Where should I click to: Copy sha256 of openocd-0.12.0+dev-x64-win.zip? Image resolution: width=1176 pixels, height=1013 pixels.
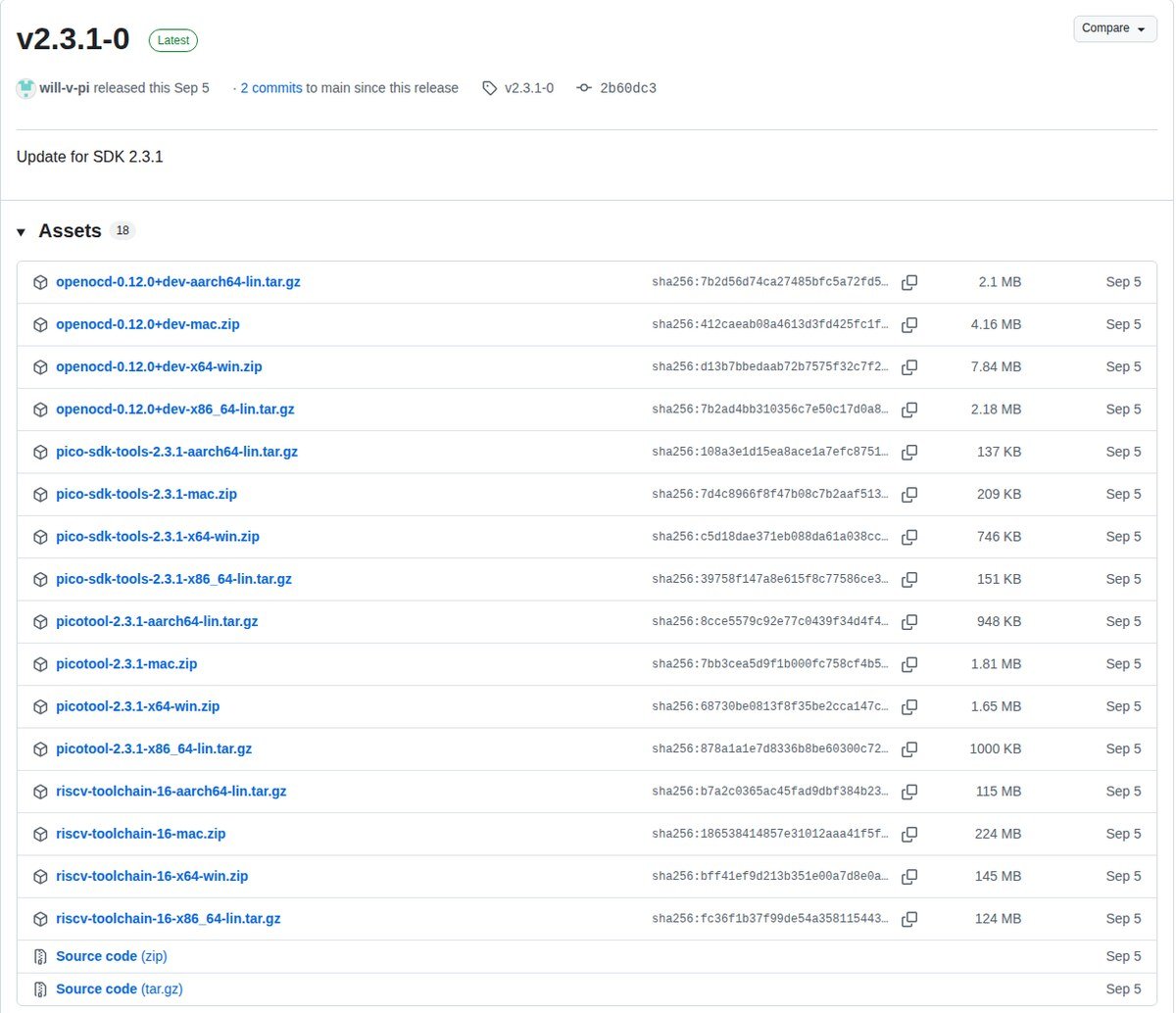coord(909,367)
